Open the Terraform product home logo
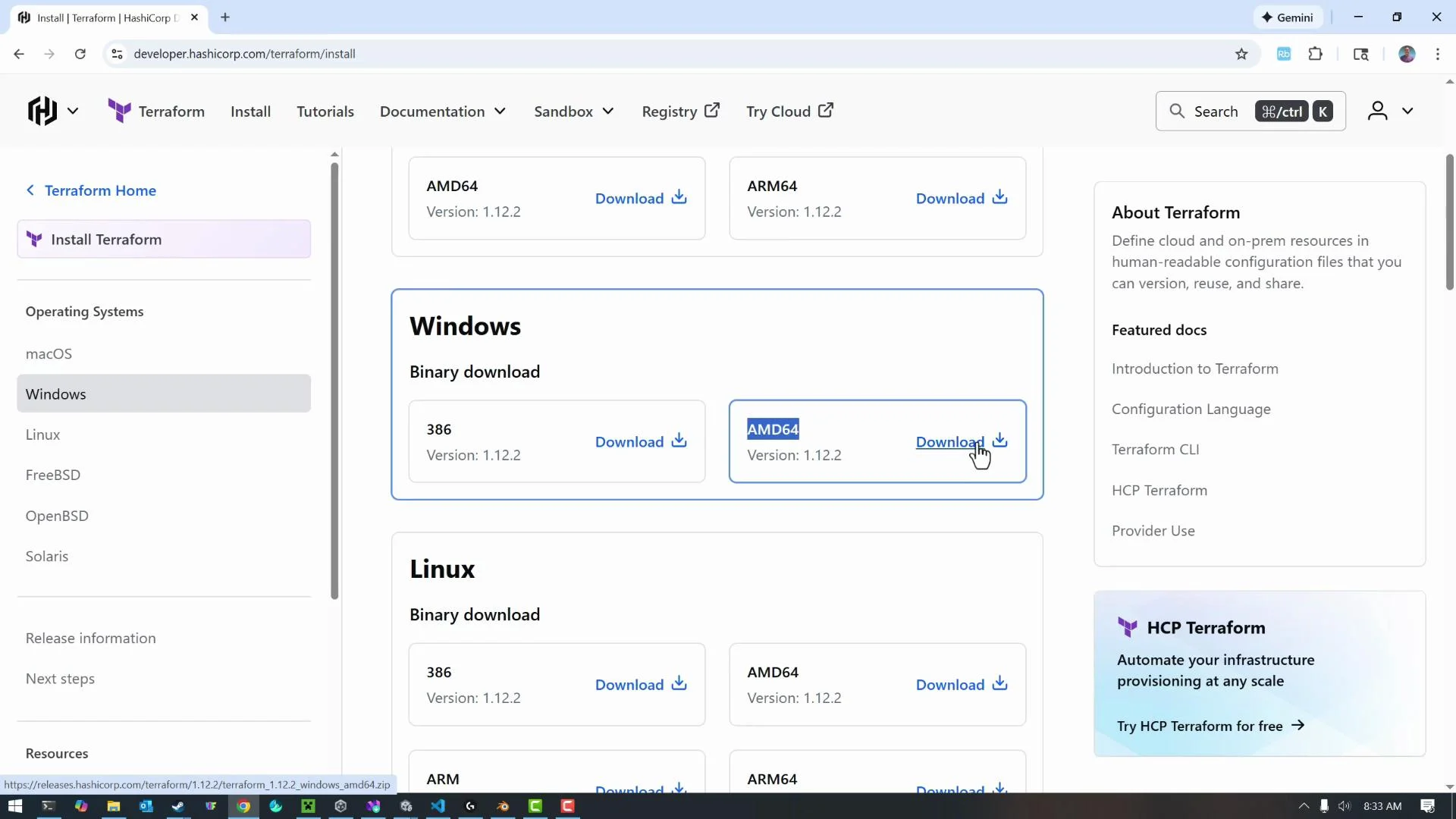 (x=156, y=111)
